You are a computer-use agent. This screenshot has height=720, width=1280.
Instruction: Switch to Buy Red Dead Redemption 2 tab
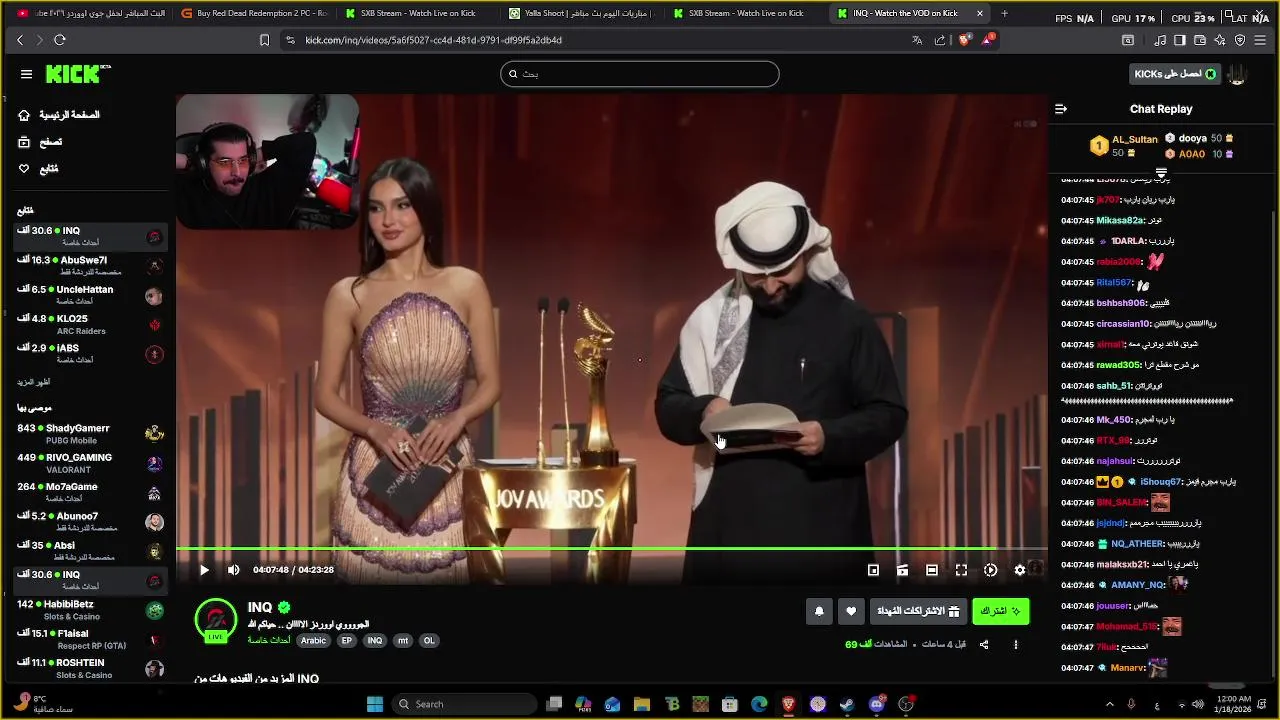[x=253, y=13]
